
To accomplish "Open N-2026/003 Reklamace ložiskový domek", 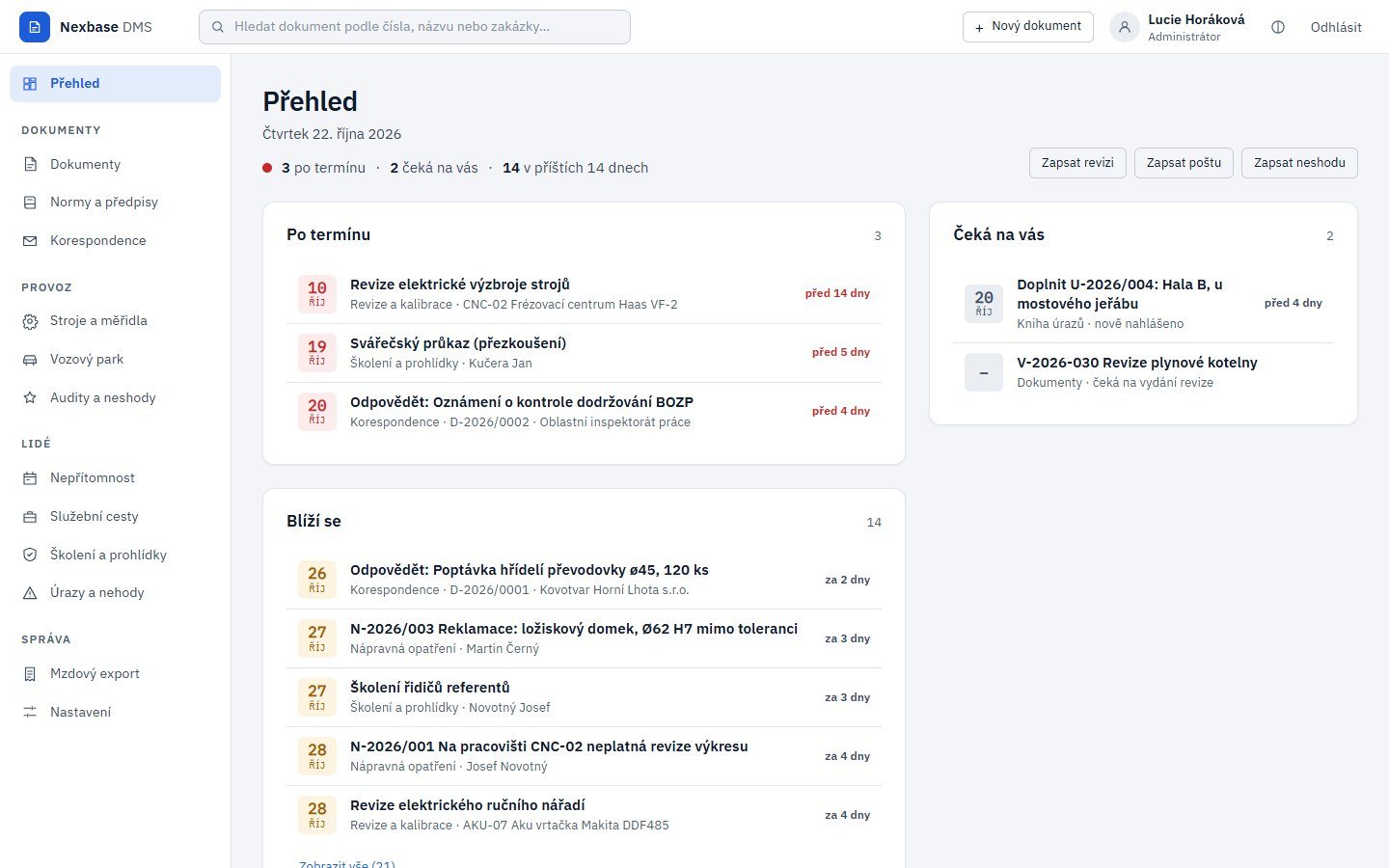I will tap(584, 639).
